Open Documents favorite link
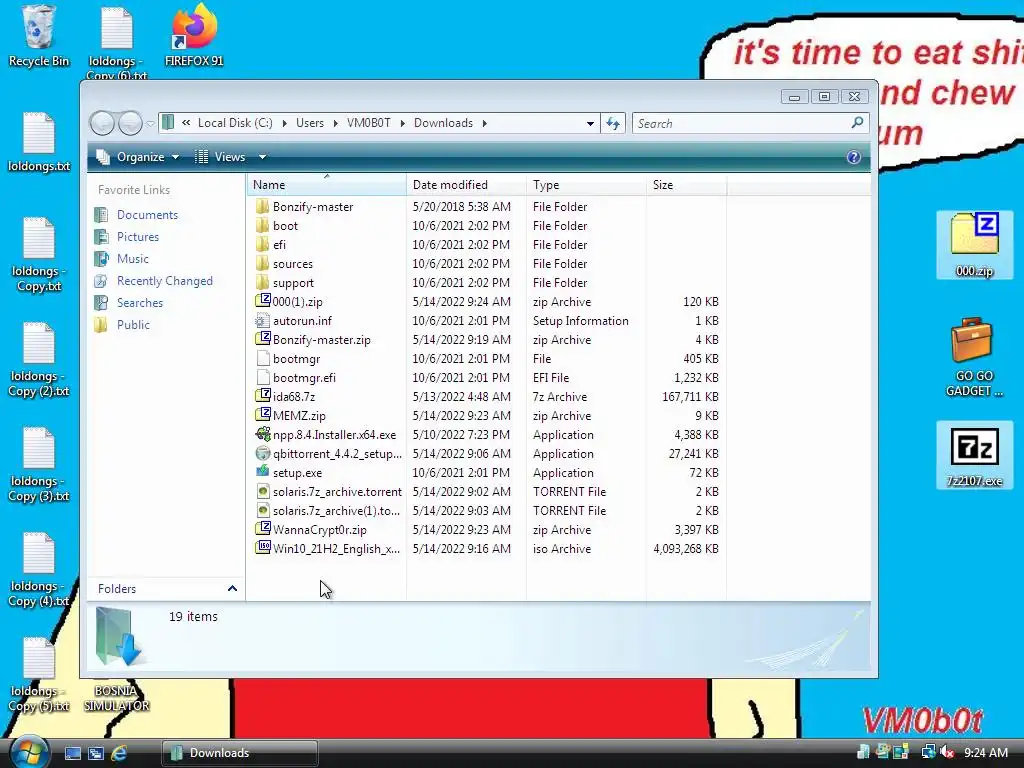This screenshot has width=1024, height=768. [147, 215]
